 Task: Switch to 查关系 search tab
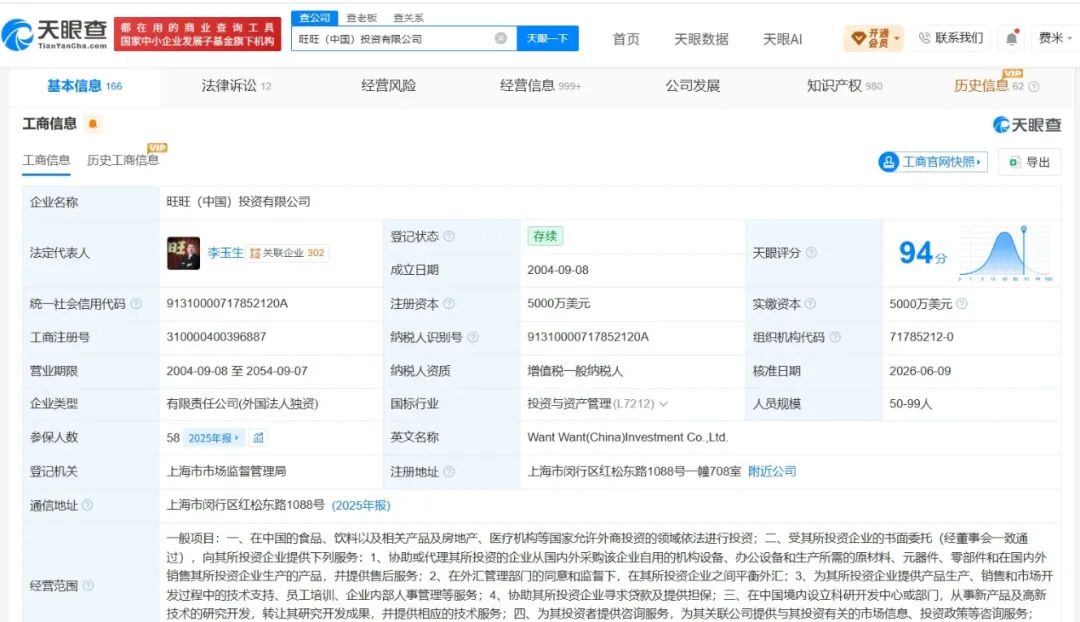[x=408, y=18]
